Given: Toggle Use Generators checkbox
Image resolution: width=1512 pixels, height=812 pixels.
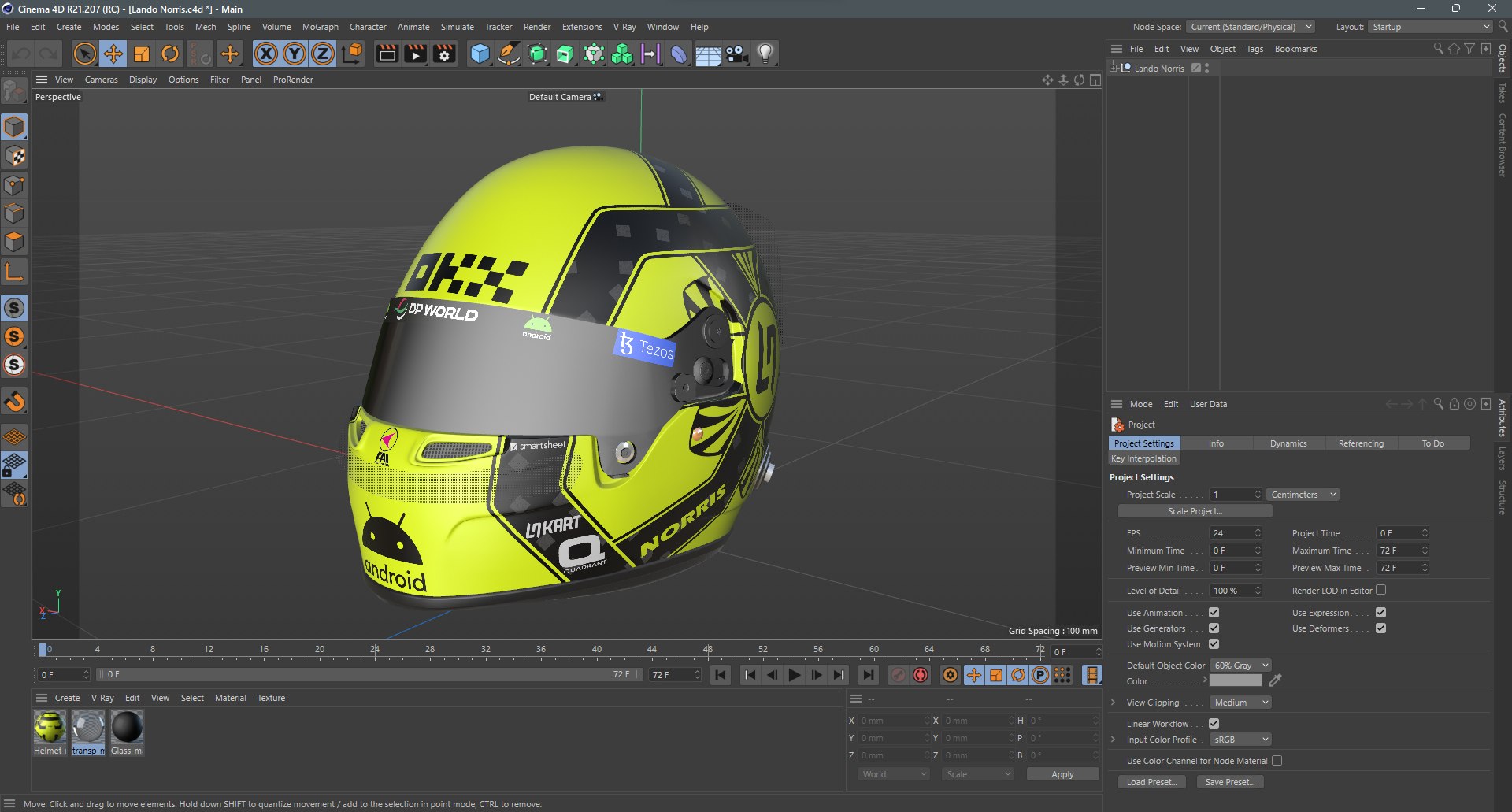Looking at the screenshot, I should coord(1214,628).
